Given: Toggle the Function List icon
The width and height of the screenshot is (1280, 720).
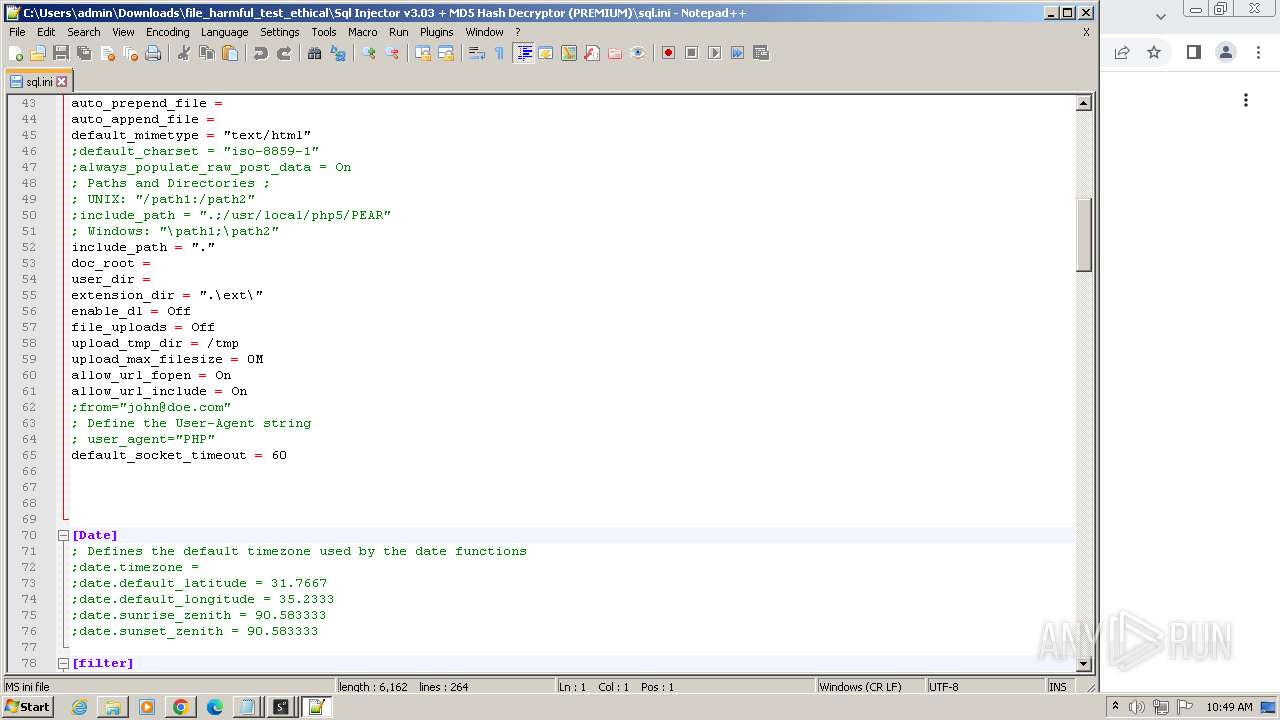Looking at the screenshot, I should tap(592, 53).
